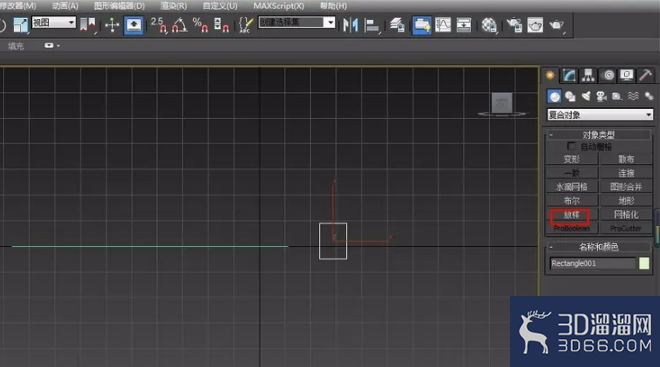Screen dimensions: 660x367
Task: Click the 放样 loft button
Action: click(x=572, y=215)
